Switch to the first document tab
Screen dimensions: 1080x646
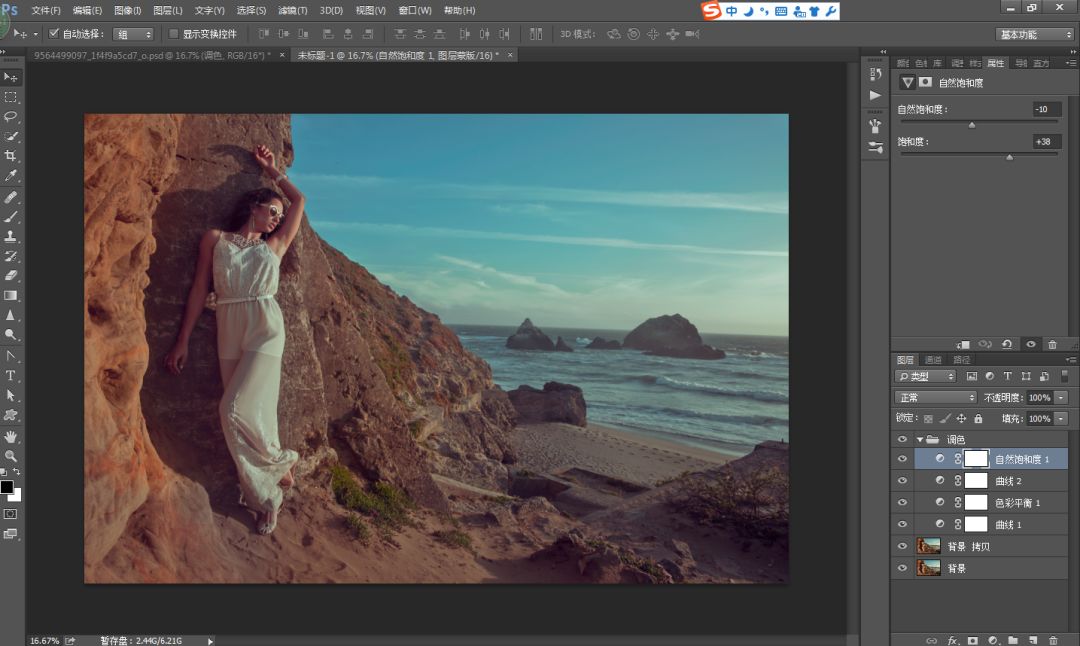150,55
